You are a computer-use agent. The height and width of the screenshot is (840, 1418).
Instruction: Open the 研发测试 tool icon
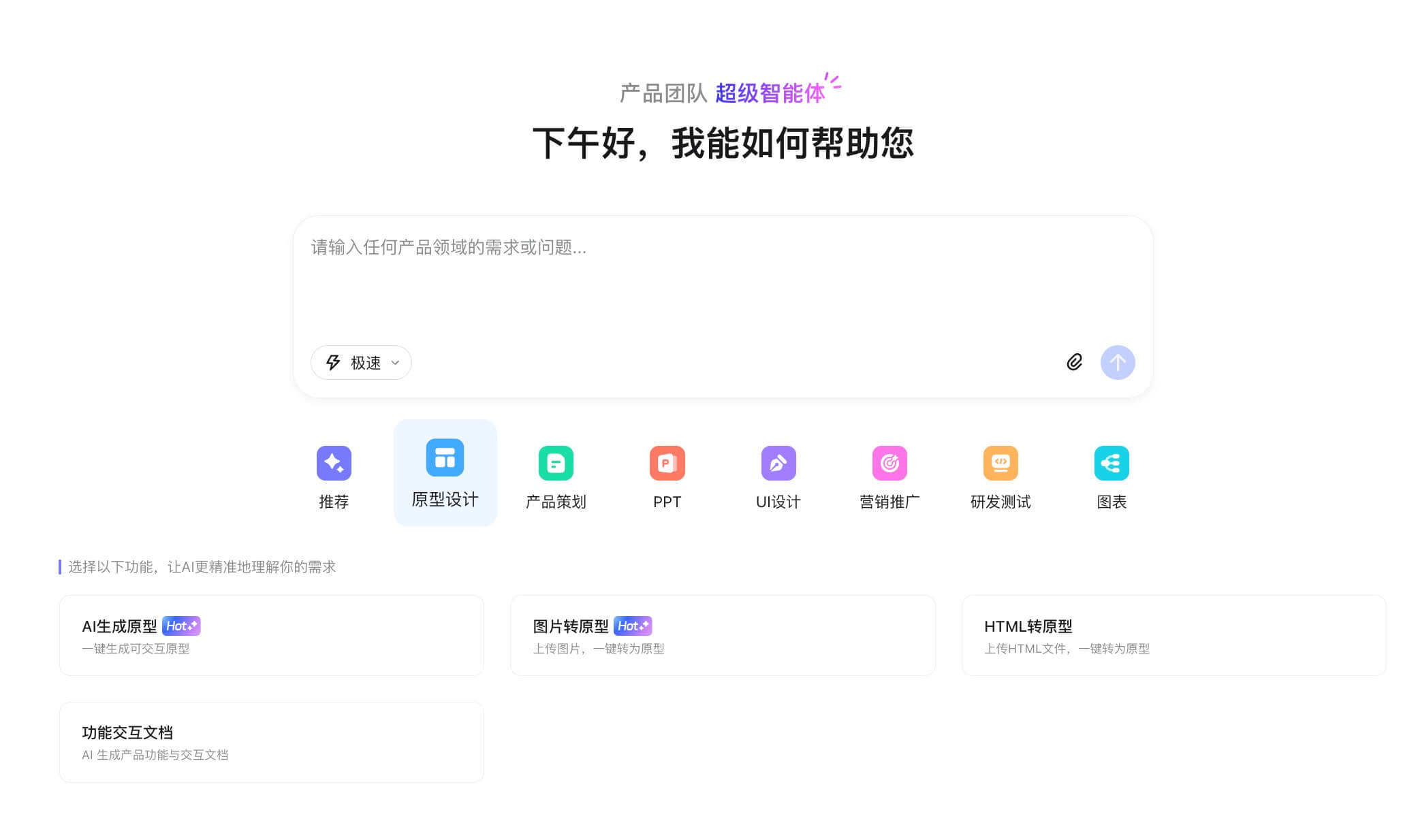[x=1001, y=462]
